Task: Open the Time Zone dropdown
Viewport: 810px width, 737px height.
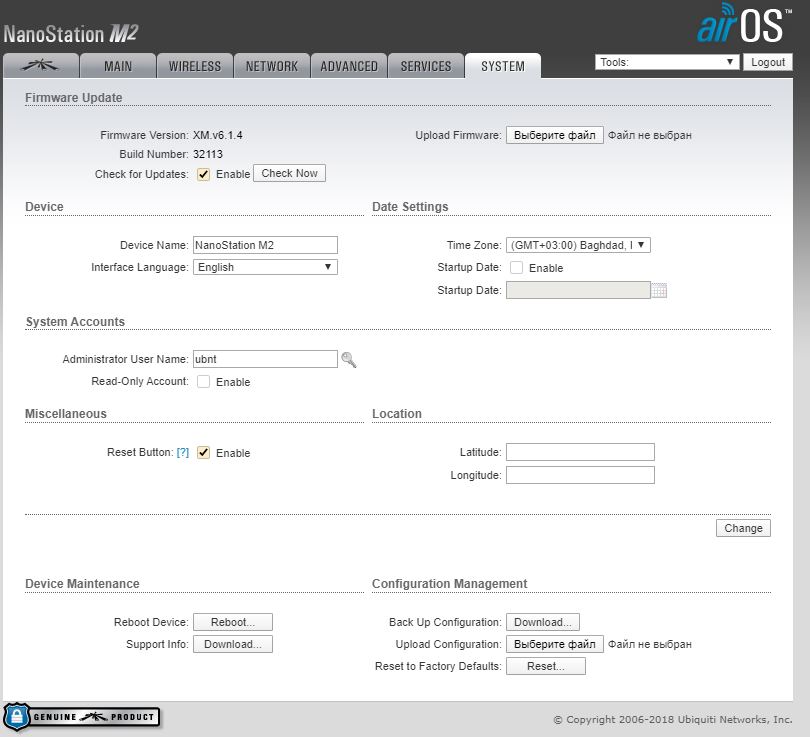Action: (578, 245)
